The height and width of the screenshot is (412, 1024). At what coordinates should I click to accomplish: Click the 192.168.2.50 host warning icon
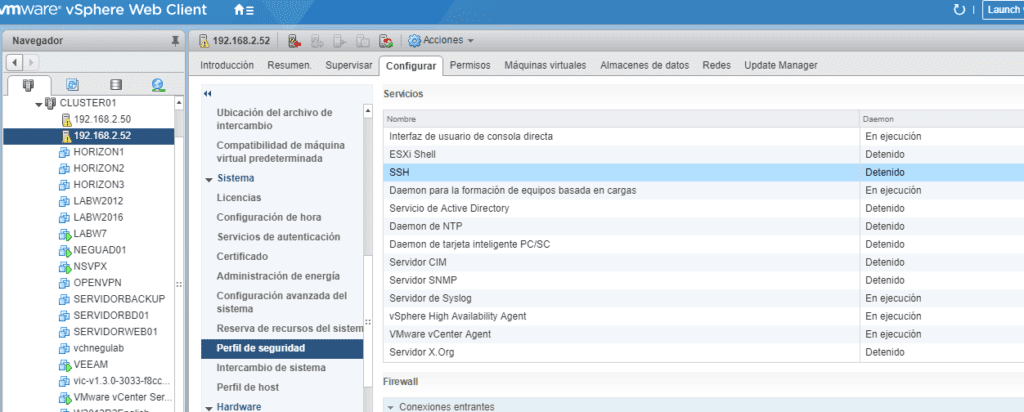(66, 119)
